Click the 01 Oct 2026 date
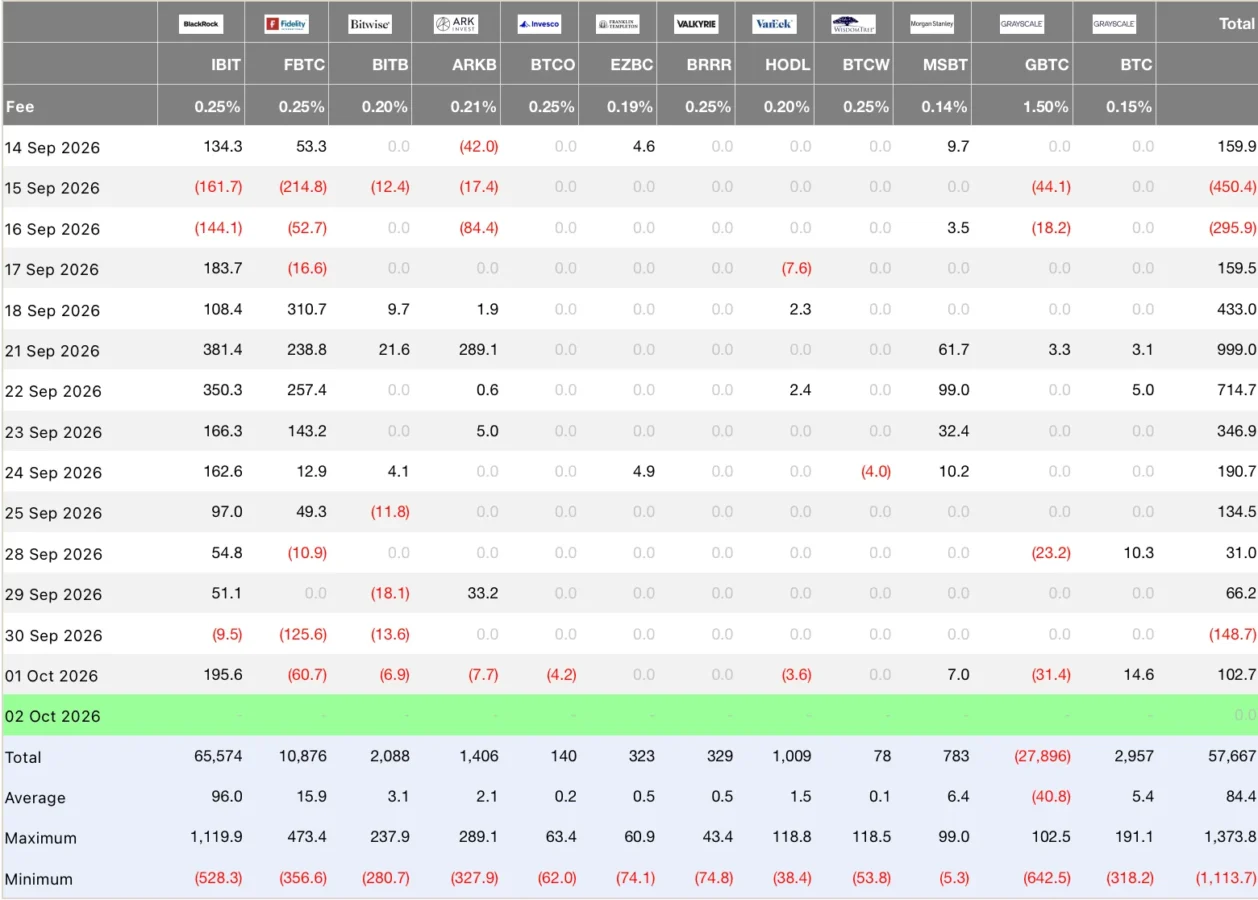The height and width of the screenshot is (900, 1258). point(51,676)
